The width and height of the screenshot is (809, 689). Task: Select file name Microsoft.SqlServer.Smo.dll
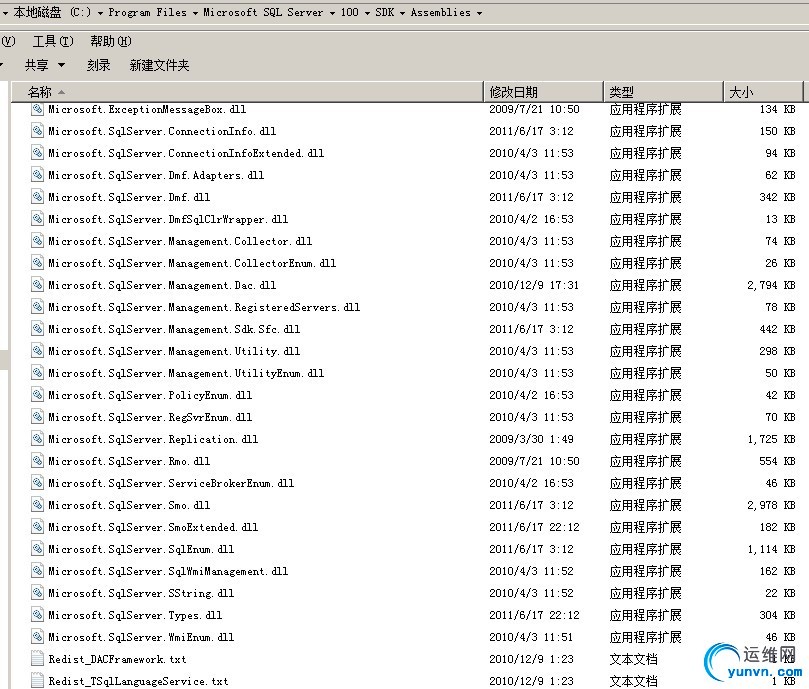[129, 505]
